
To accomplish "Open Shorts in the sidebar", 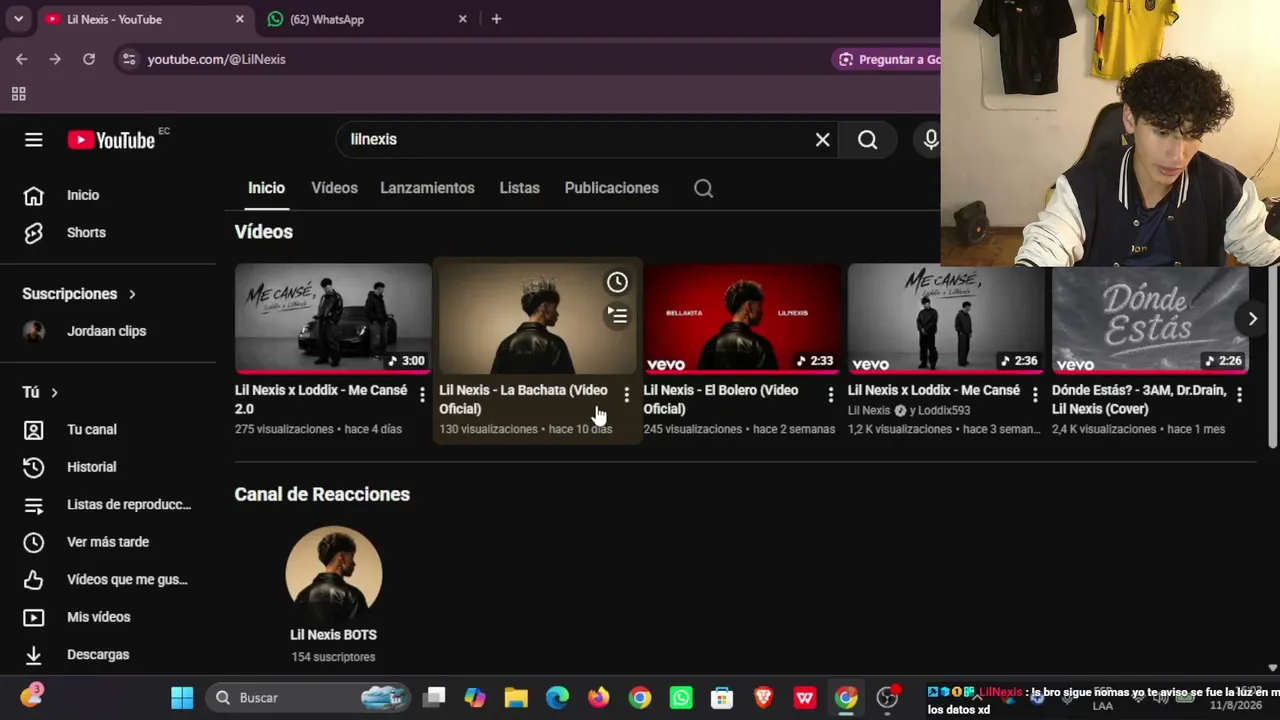I will [x=108, y=232].
